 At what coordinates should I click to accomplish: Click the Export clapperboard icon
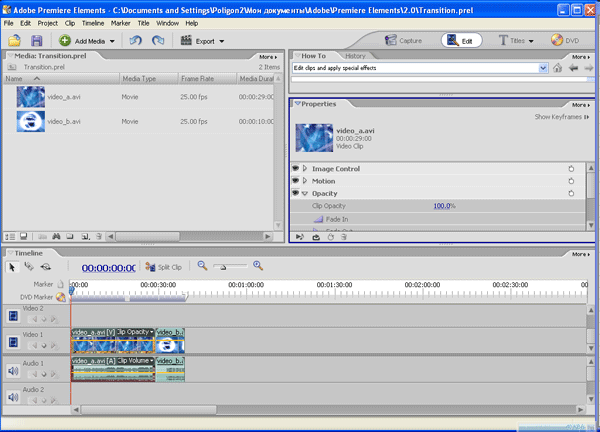[x=186, y=40]
